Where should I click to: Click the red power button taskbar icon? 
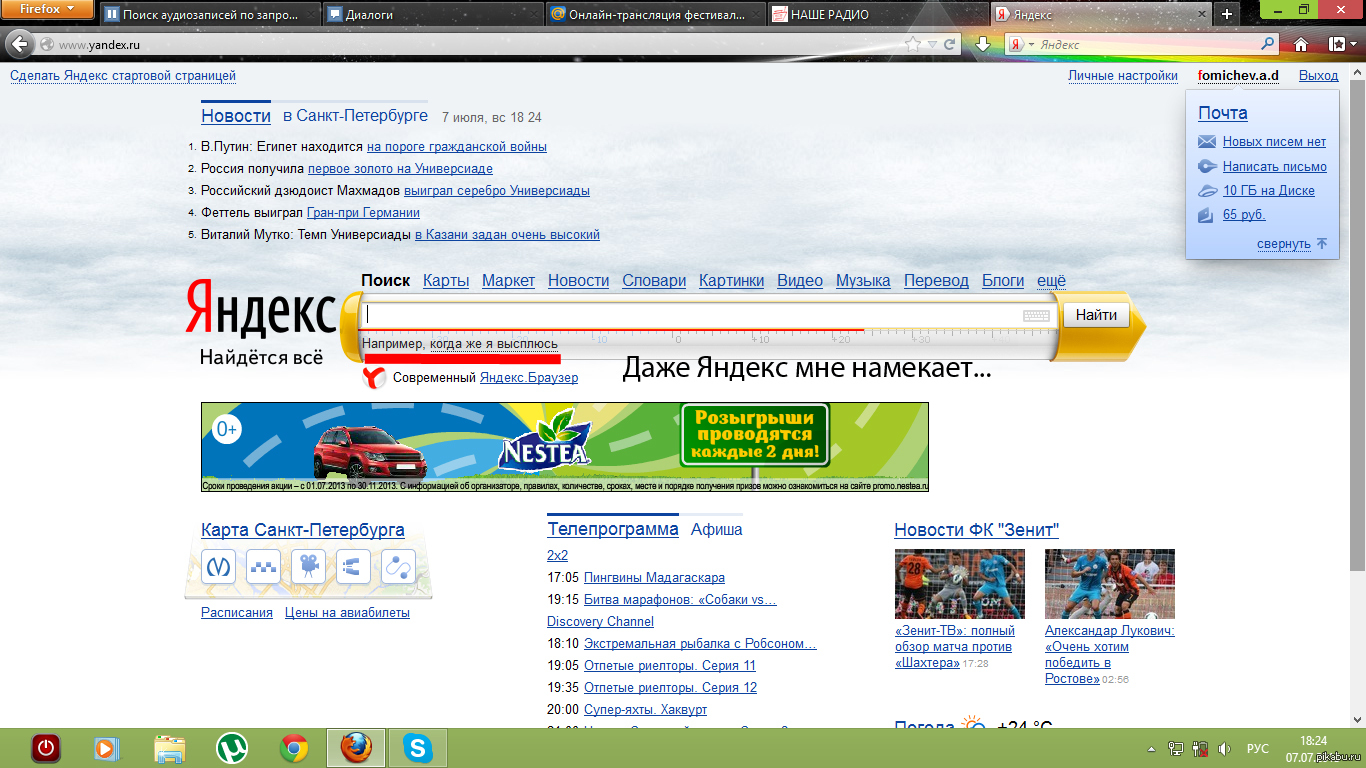click(45, 748)
